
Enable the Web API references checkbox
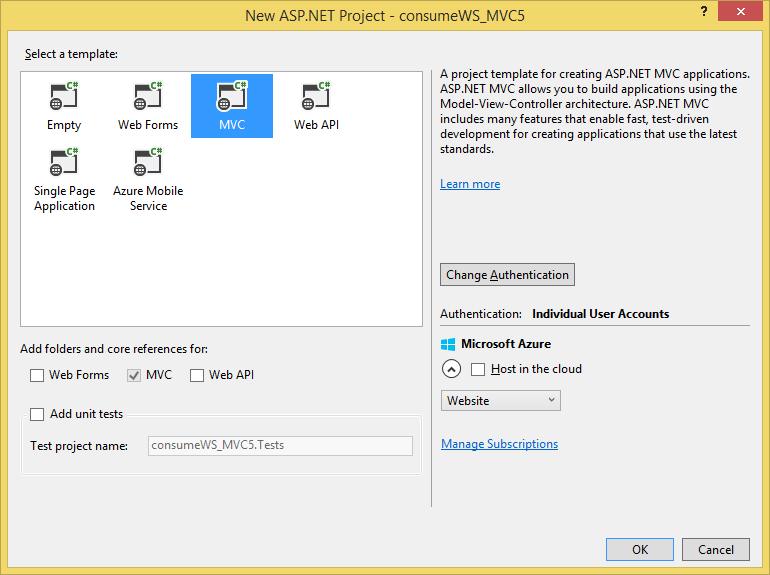197,375
